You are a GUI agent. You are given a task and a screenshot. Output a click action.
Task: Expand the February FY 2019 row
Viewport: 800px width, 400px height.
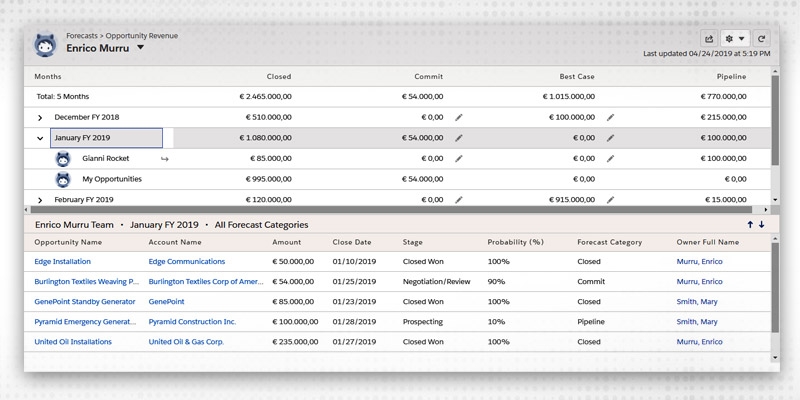click(40, 200)
